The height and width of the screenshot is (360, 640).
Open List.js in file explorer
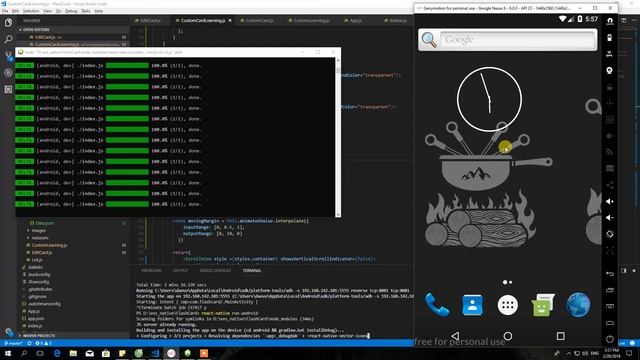click(x=37, y=260)
